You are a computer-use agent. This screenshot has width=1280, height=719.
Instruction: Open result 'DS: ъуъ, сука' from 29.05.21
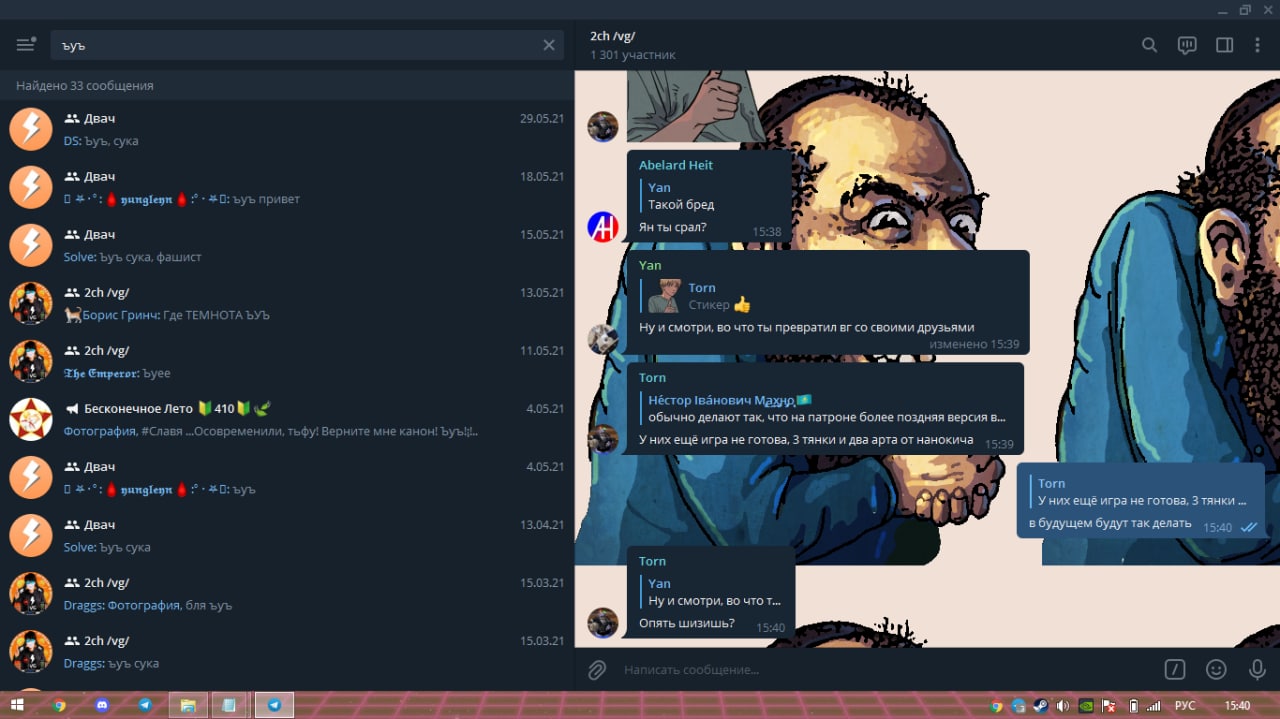287,129
